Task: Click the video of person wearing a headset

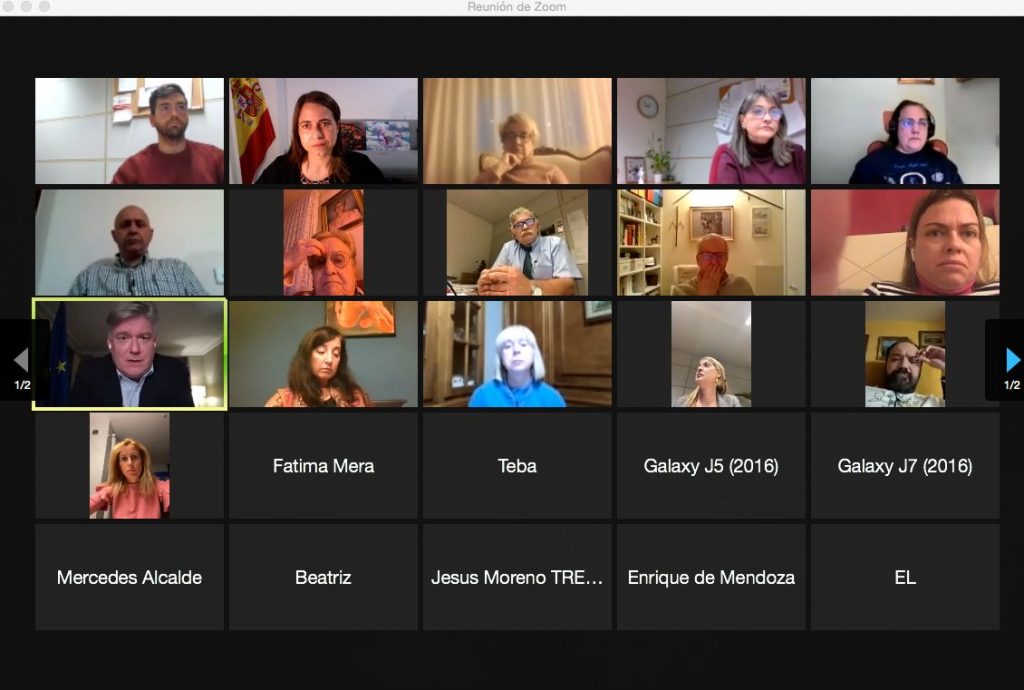Action: click(905, 131)
